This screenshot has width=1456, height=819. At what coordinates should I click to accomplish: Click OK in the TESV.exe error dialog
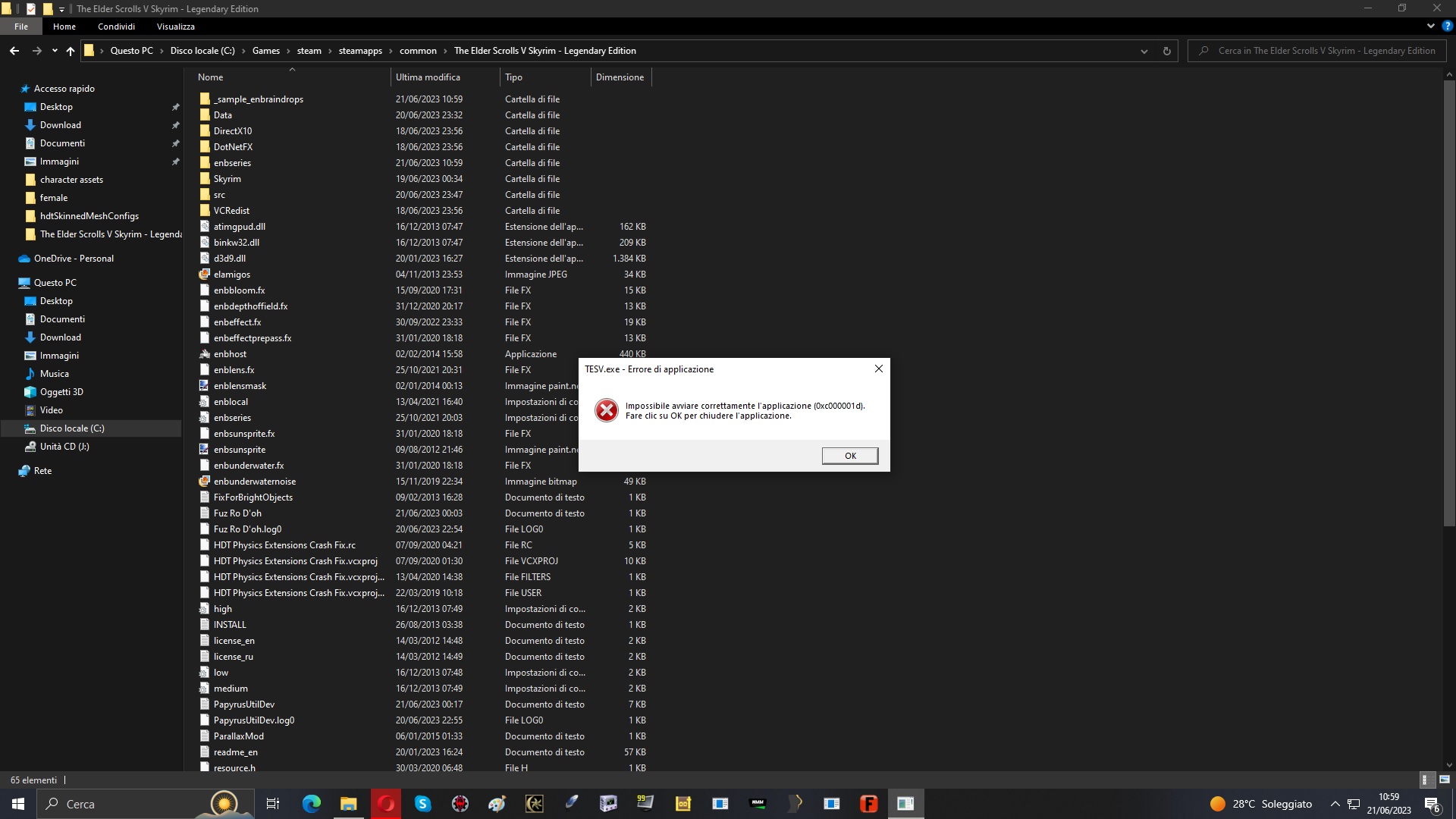tap(850, 456)
